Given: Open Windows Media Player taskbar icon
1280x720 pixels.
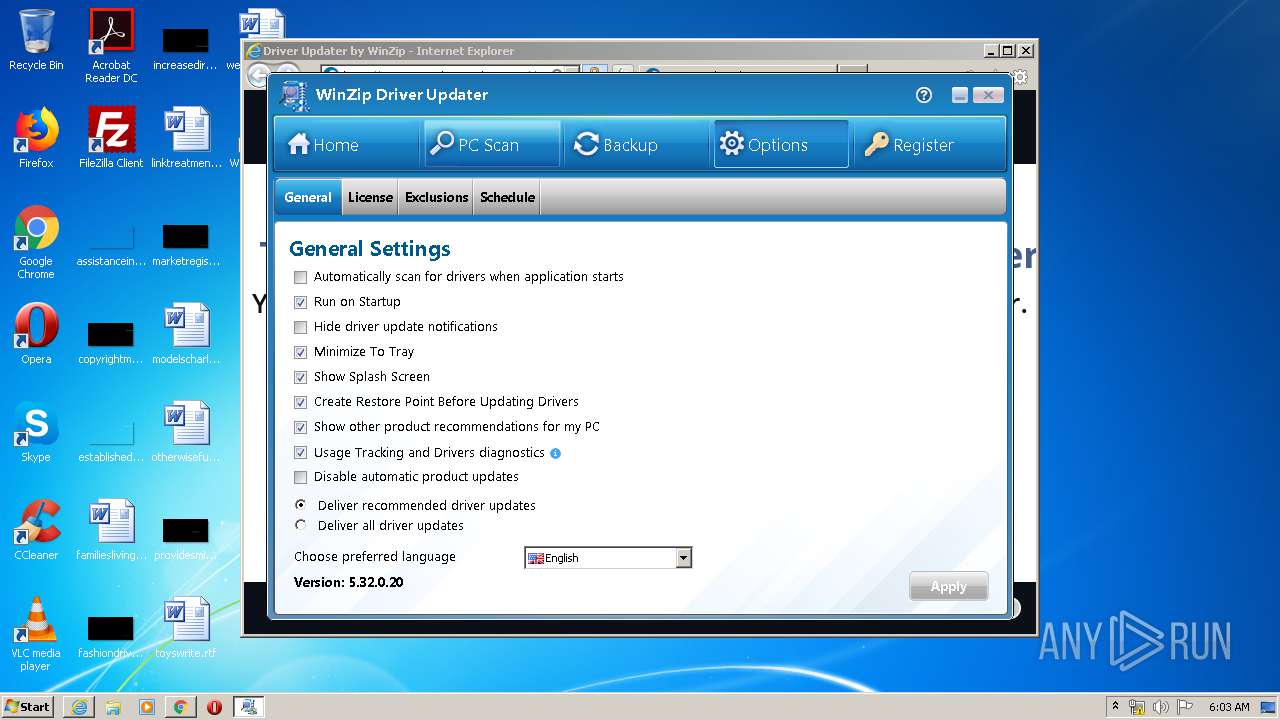Looking at the screenshot, I should click(147, 707).
